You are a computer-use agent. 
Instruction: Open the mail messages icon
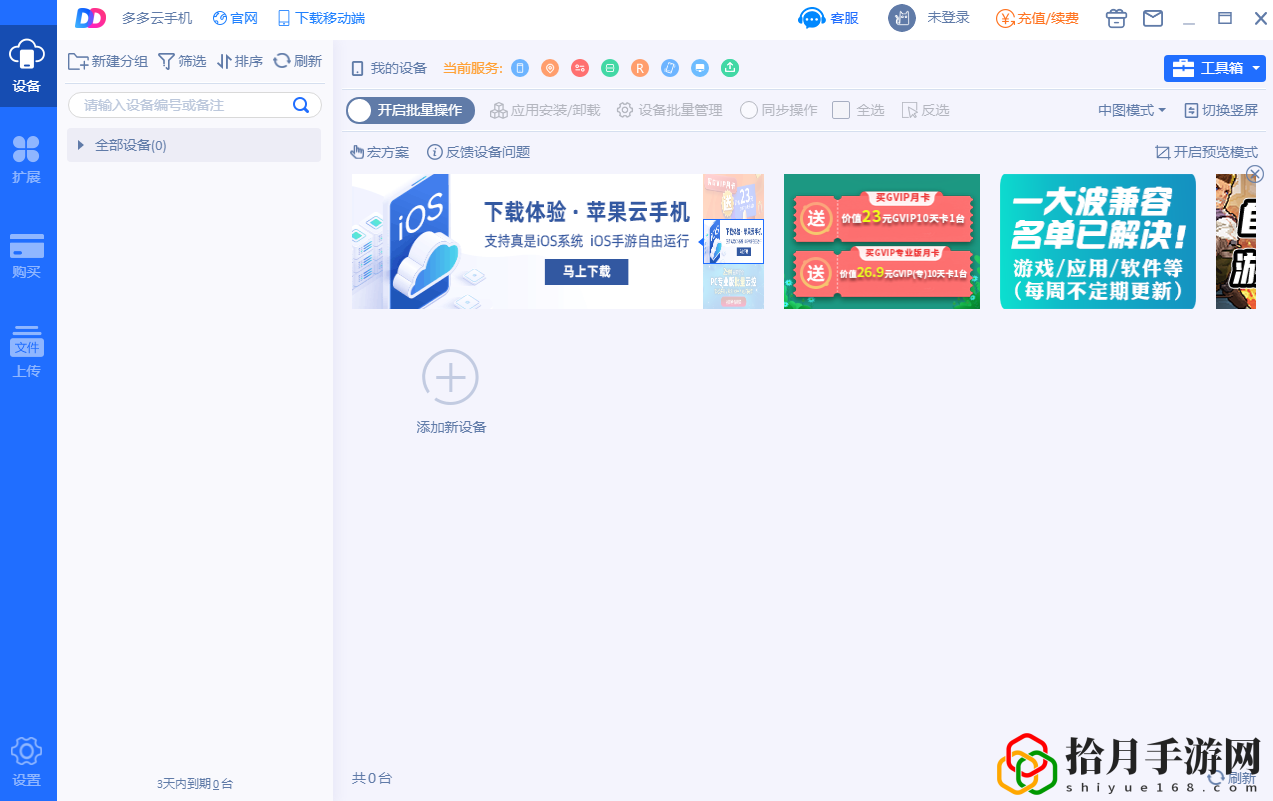(1153, 18)
